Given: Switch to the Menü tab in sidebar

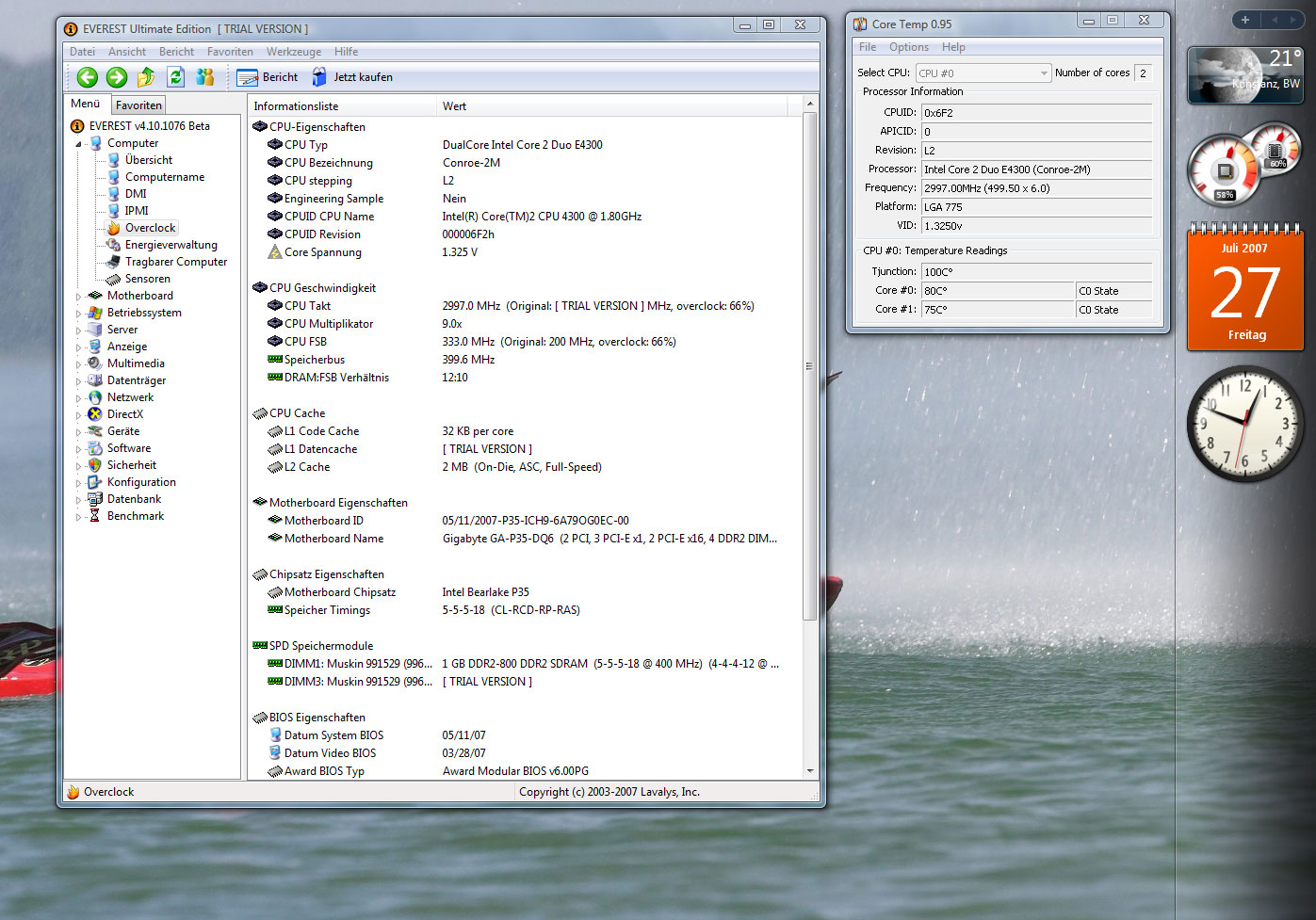Looking at the screenshot, I should (x=86, y=105).
